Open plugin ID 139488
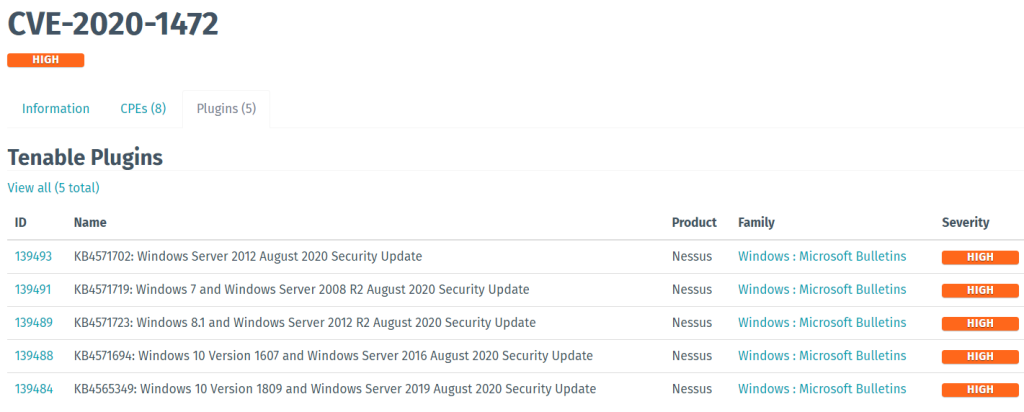Viewport: 1024px width, 412px height. coord(33,356)
